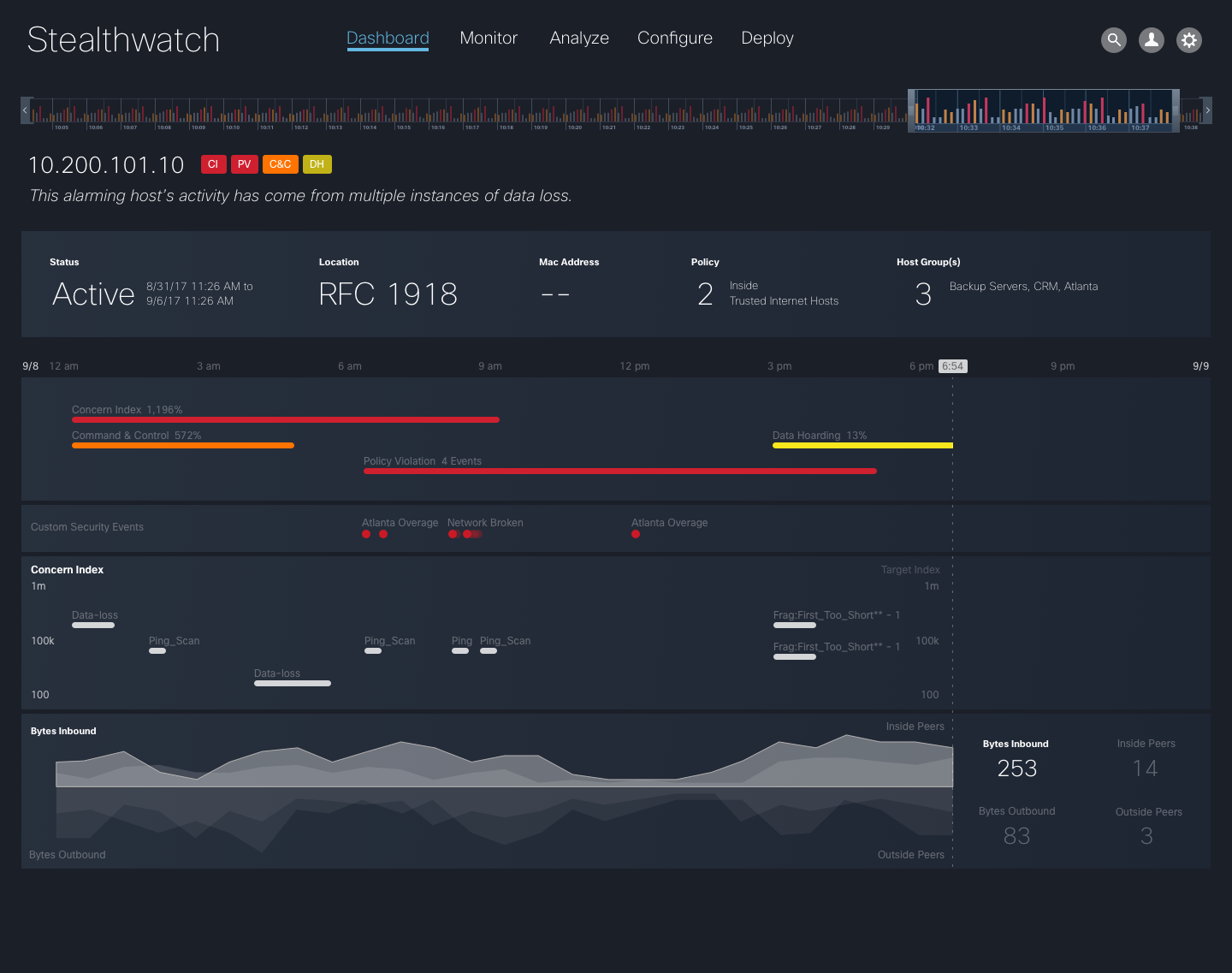Open the search icon
The height and width of the screenshot is (973, 1232).
pyautogui.click(x=1114, y=40)
